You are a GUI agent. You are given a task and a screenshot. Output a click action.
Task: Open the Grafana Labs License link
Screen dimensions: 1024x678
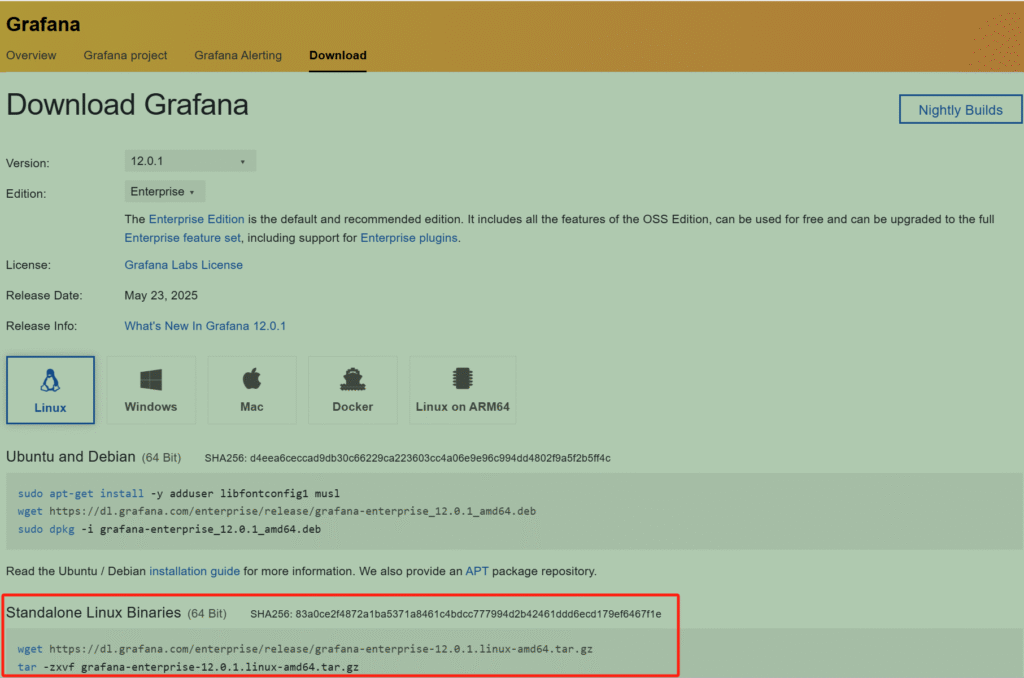183,265
